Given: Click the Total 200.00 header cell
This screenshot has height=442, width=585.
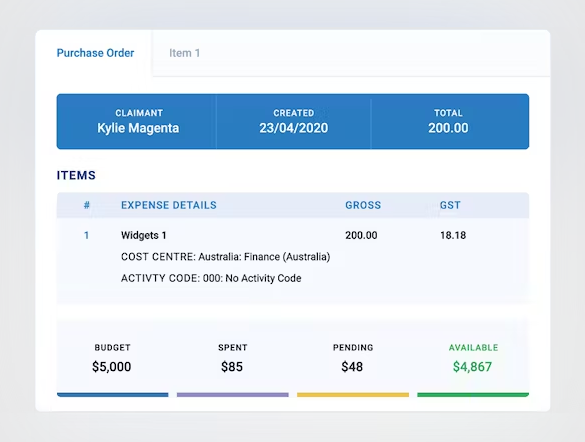Looking at the screenshot, I should click(448, 122).
